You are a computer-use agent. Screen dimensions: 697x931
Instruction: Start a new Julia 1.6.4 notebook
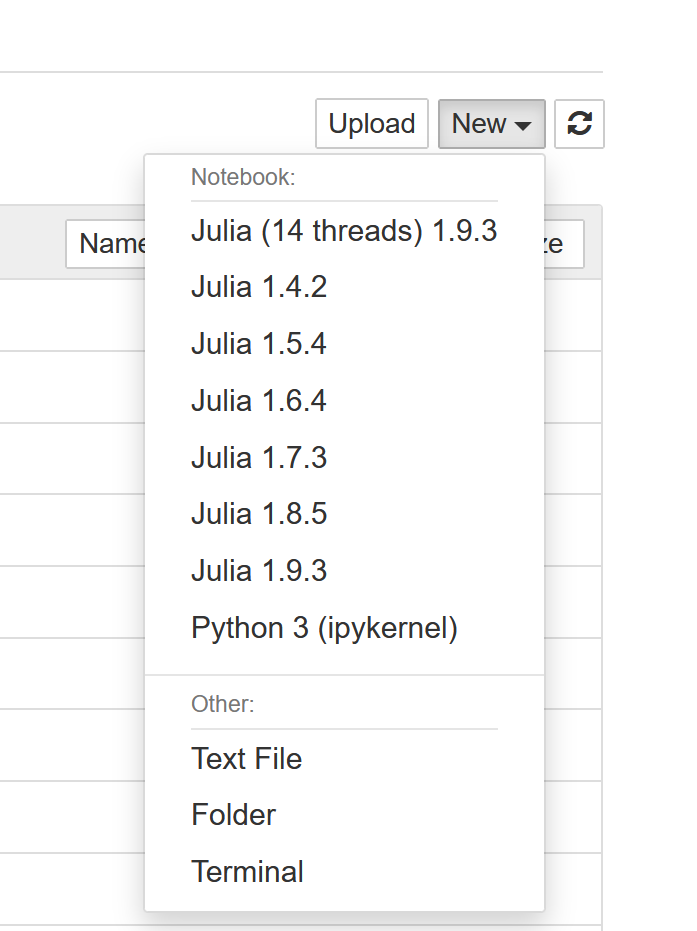(x=259, y=401)
